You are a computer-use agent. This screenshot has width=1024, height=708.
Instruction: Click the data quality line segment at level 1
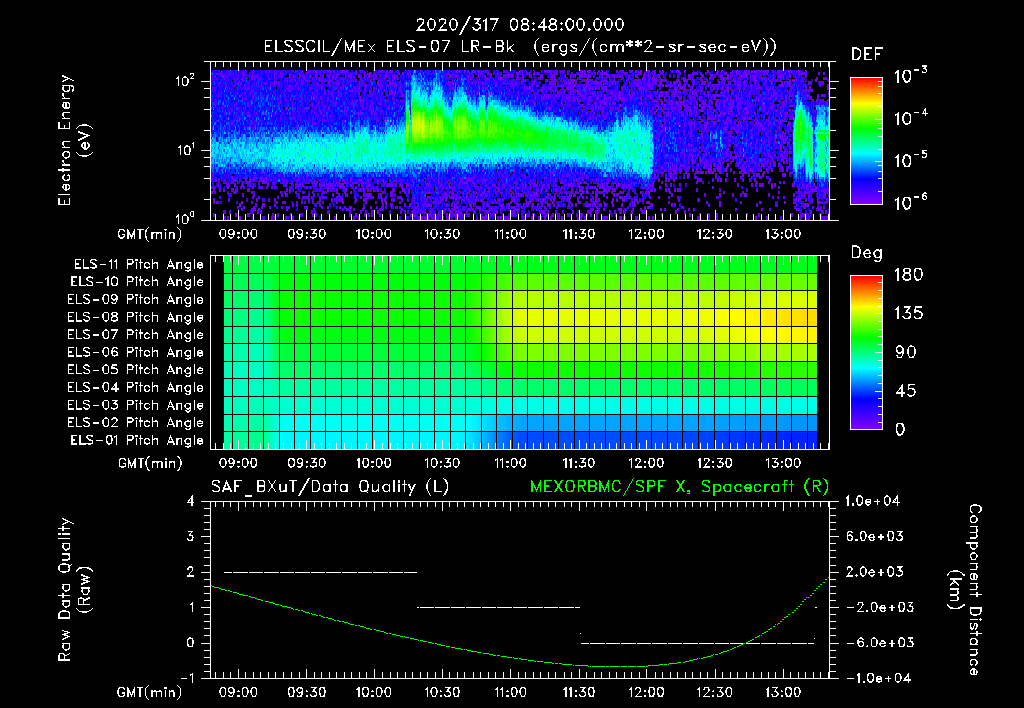point(498,607)
